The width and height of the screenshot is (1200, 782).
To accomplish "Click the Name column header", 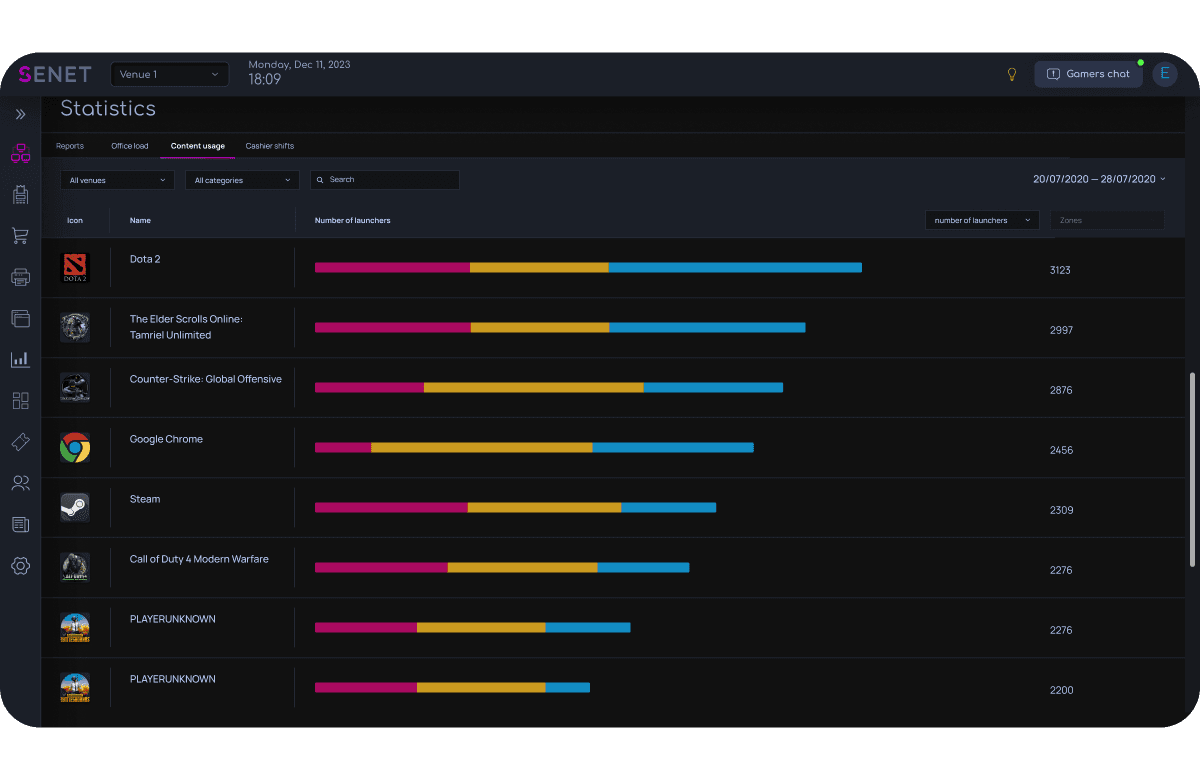I will (x=140, y=220).
